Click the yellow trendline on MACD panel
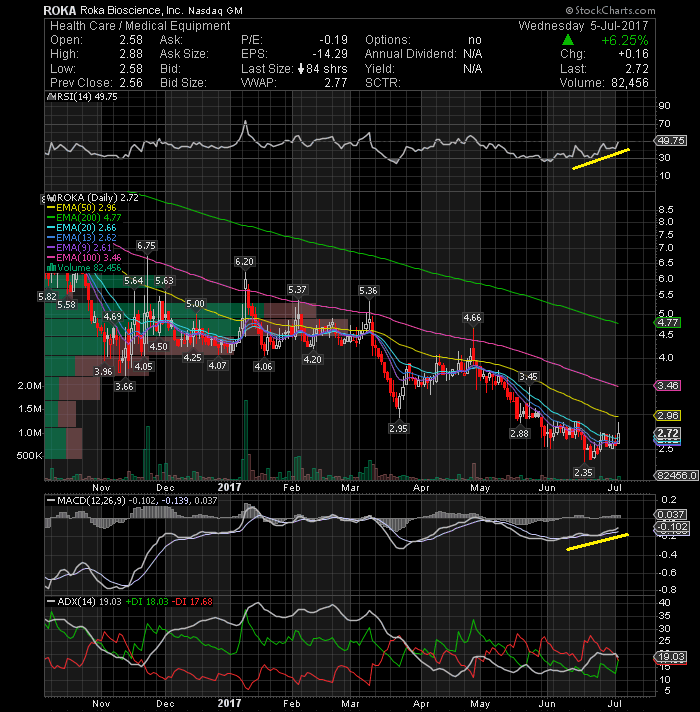 [x=597, y=542]
